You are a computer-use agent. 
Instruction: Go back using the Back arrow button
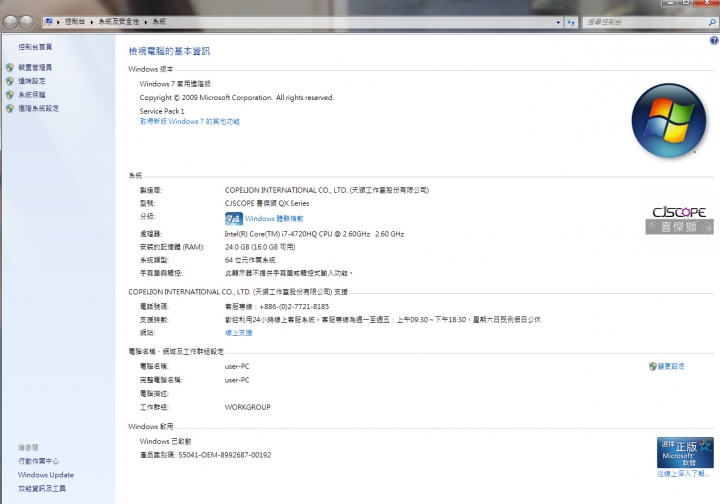11,22
